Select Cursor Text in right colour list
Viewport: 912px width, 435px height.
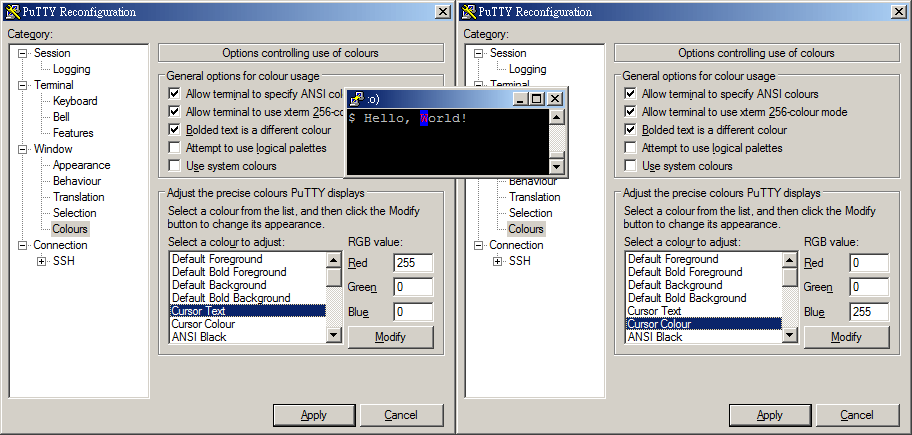click(x=704, y=311)
